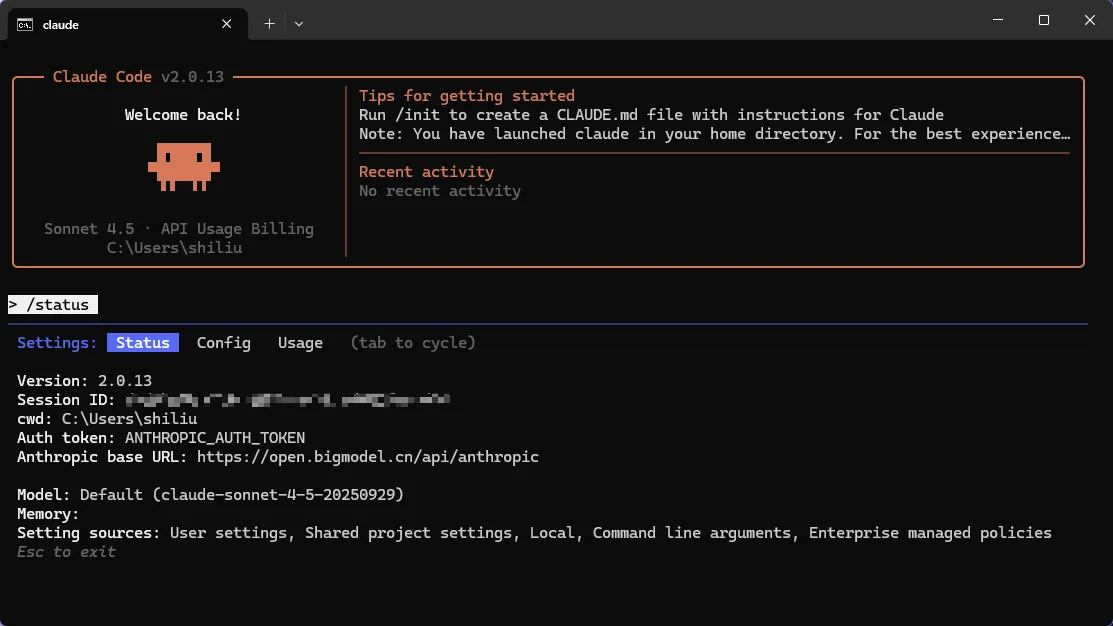Minimize the terminal window
The width and height of the screenshot is (1113, 626).
pyautogui.click(x=997, y=21)
